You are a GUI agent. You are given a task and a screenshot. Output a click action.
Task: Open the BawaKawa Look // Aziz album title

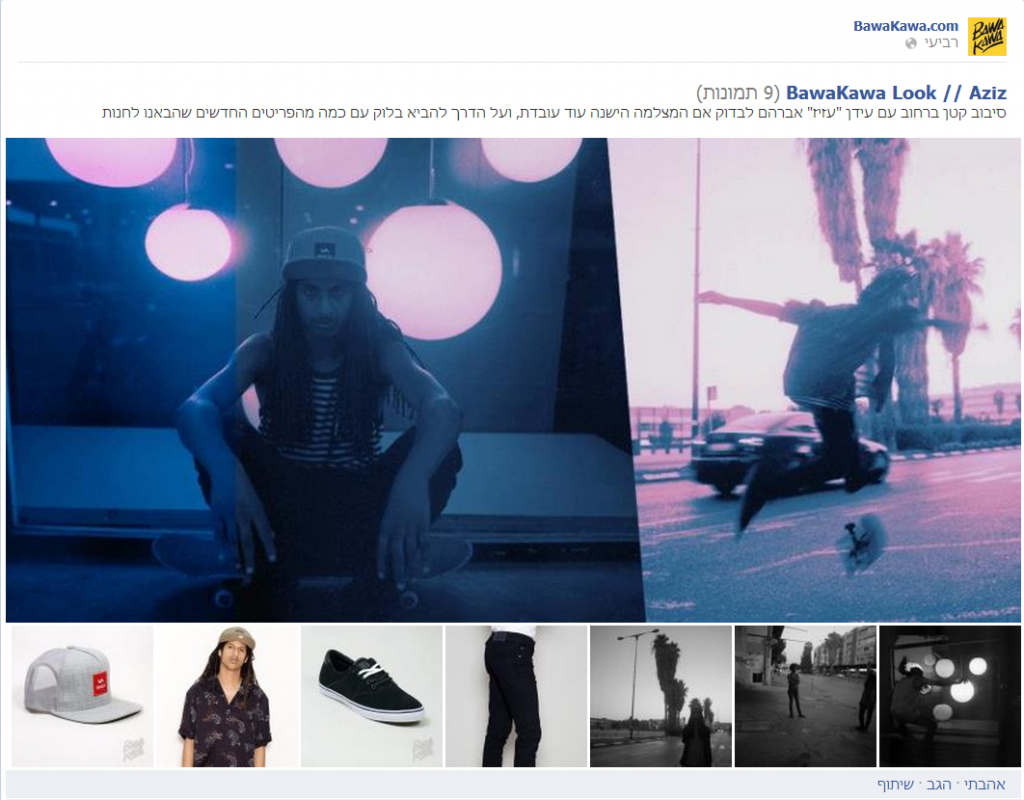click(896, 93)
